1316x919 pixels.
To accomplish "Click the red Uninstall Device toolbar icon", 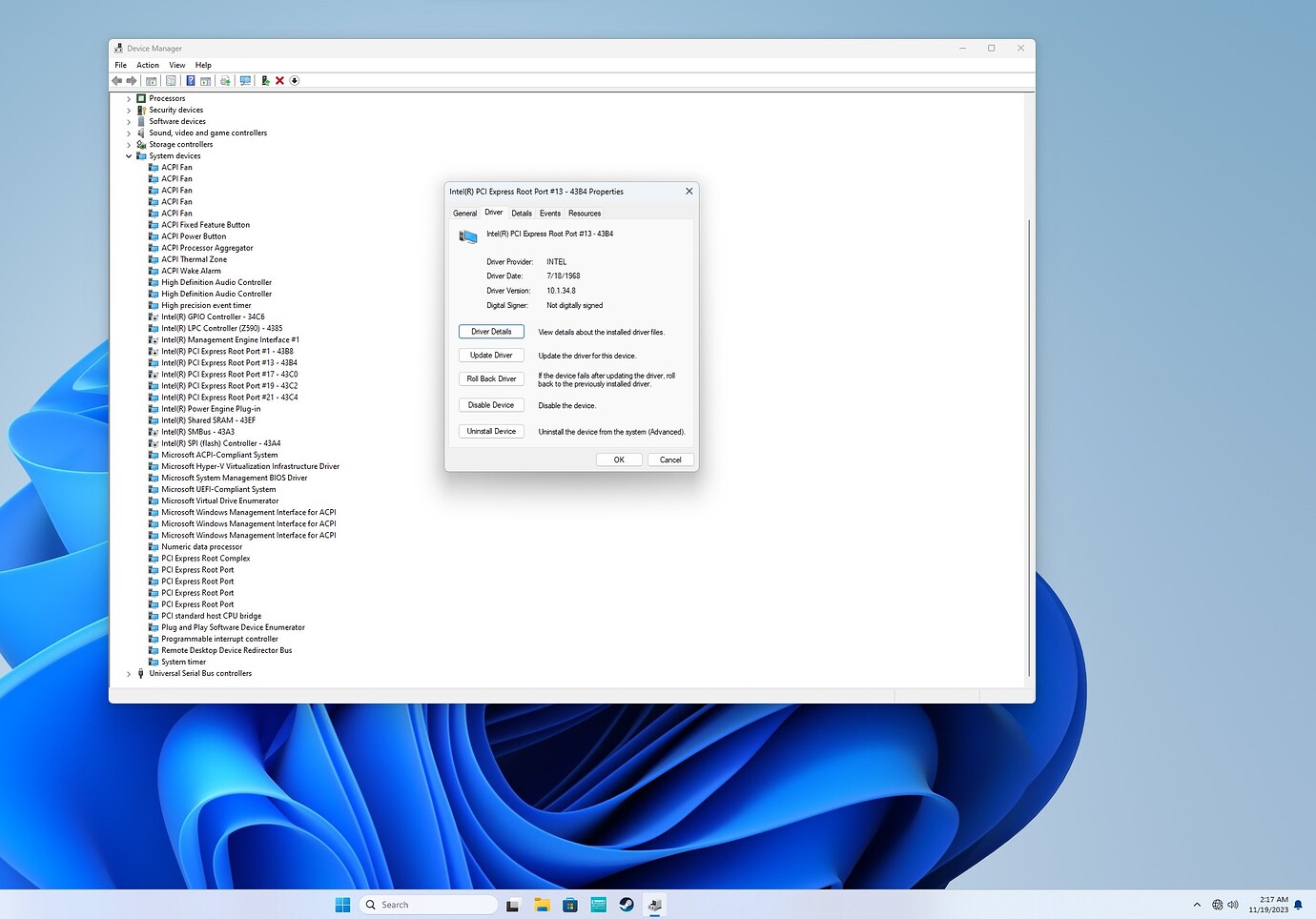I will [x=279, y=81].
